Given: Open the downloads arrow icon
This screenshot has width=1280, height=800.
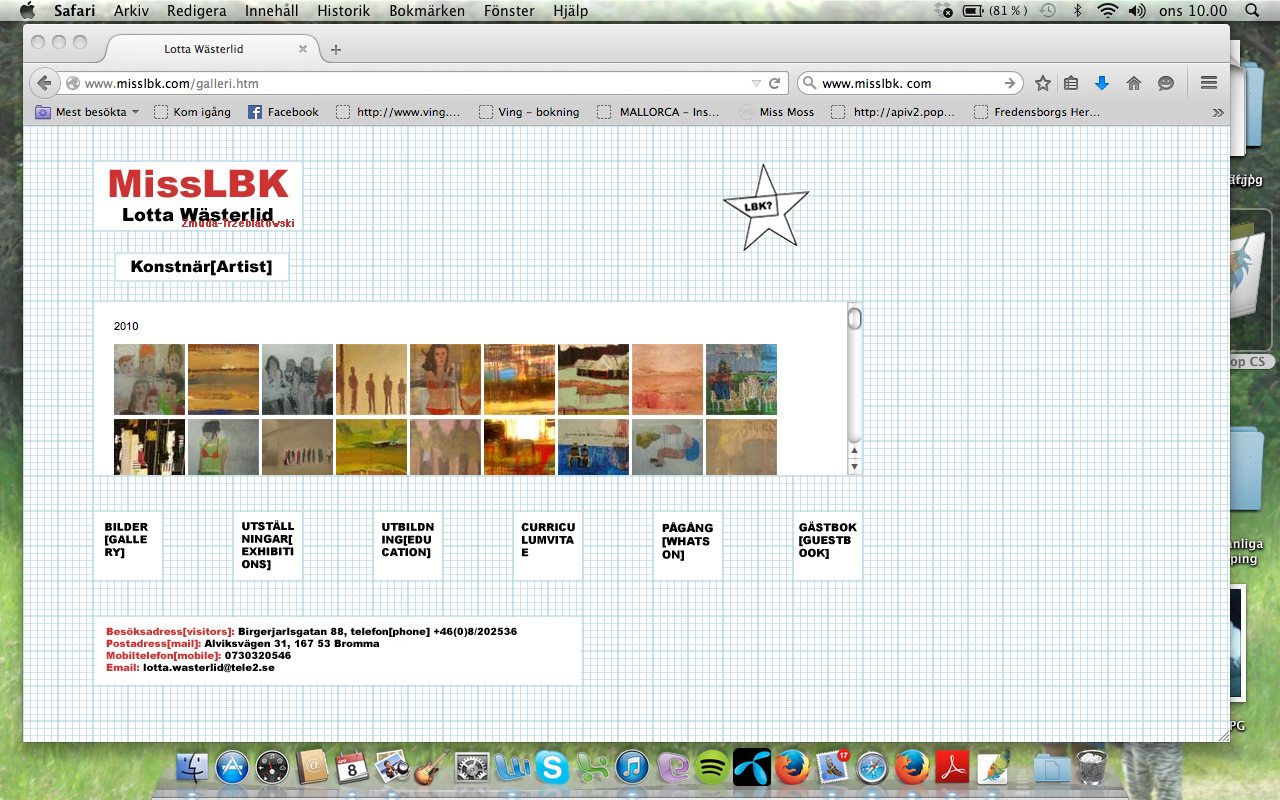Looking at the screenshot, I should click(x=1102, y=83).
